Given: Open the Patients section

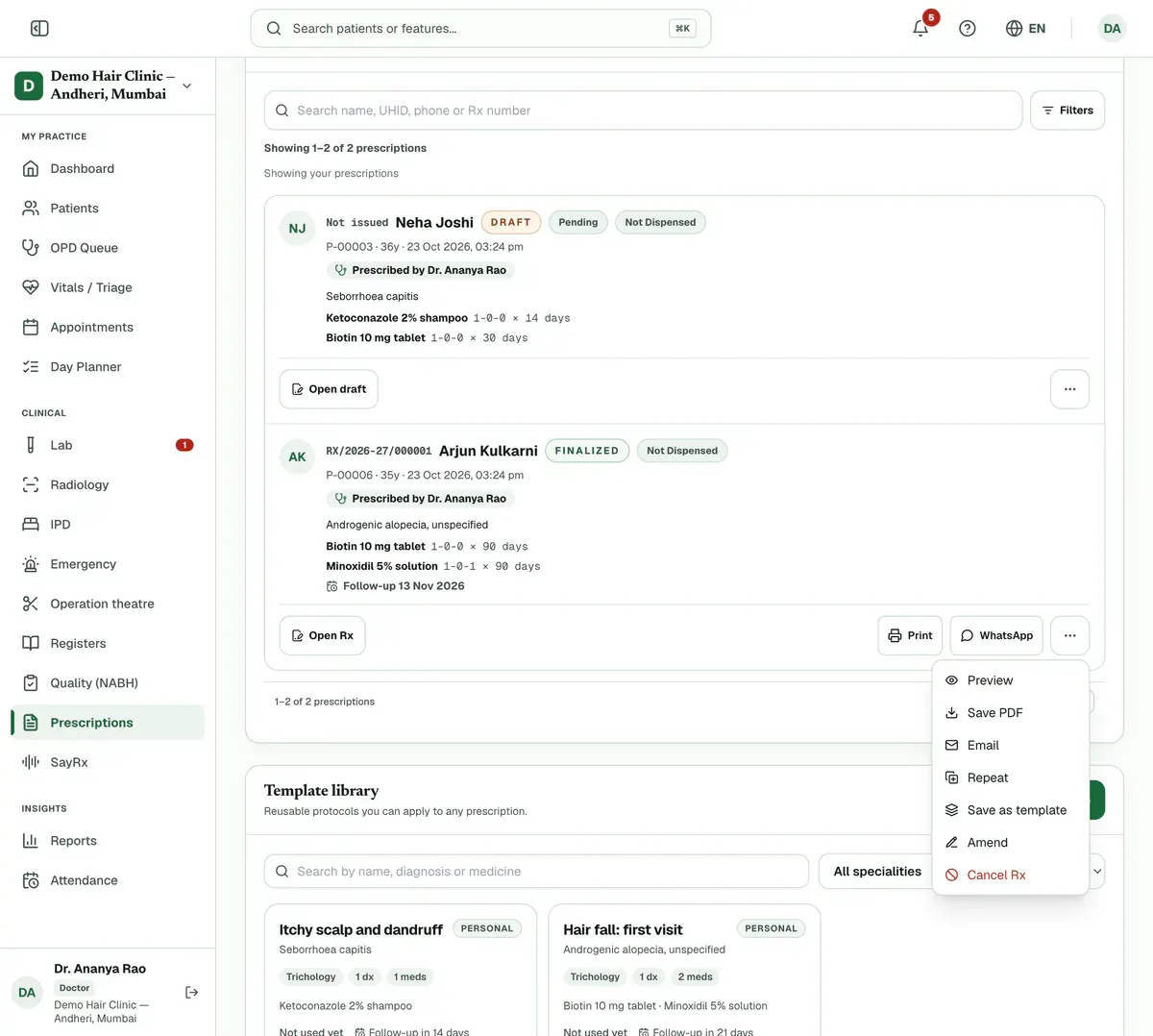Looking at the screenshot, I should pos(108,209).
